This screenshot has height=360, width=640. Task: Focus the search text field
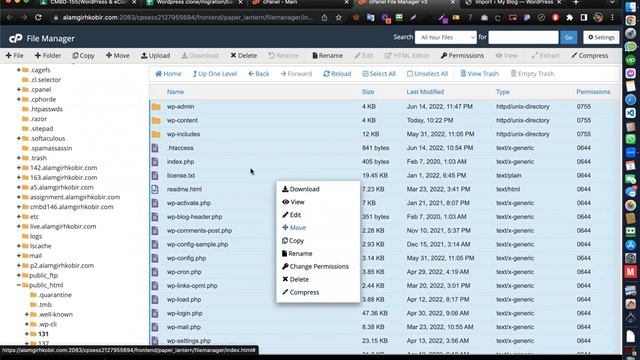tap(523, 37)
